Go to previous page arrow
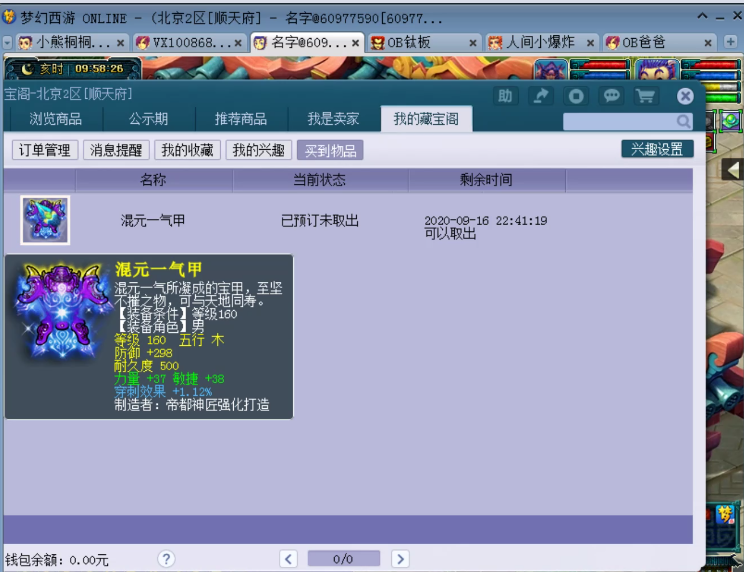The image size is (744, 572). point(288,559)
